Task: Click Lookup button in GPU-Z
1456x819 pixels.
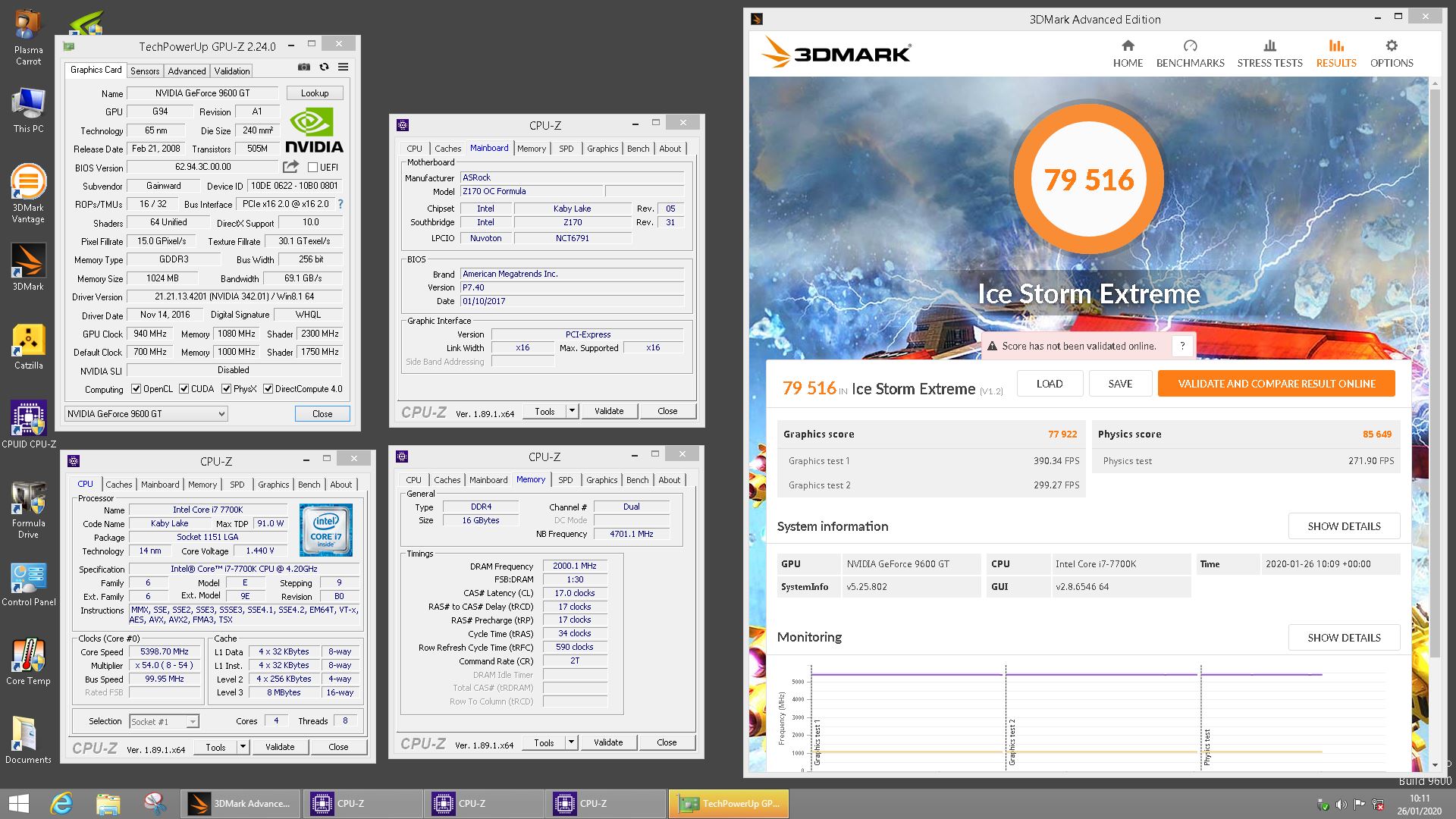Action: [x=315, y=93]
